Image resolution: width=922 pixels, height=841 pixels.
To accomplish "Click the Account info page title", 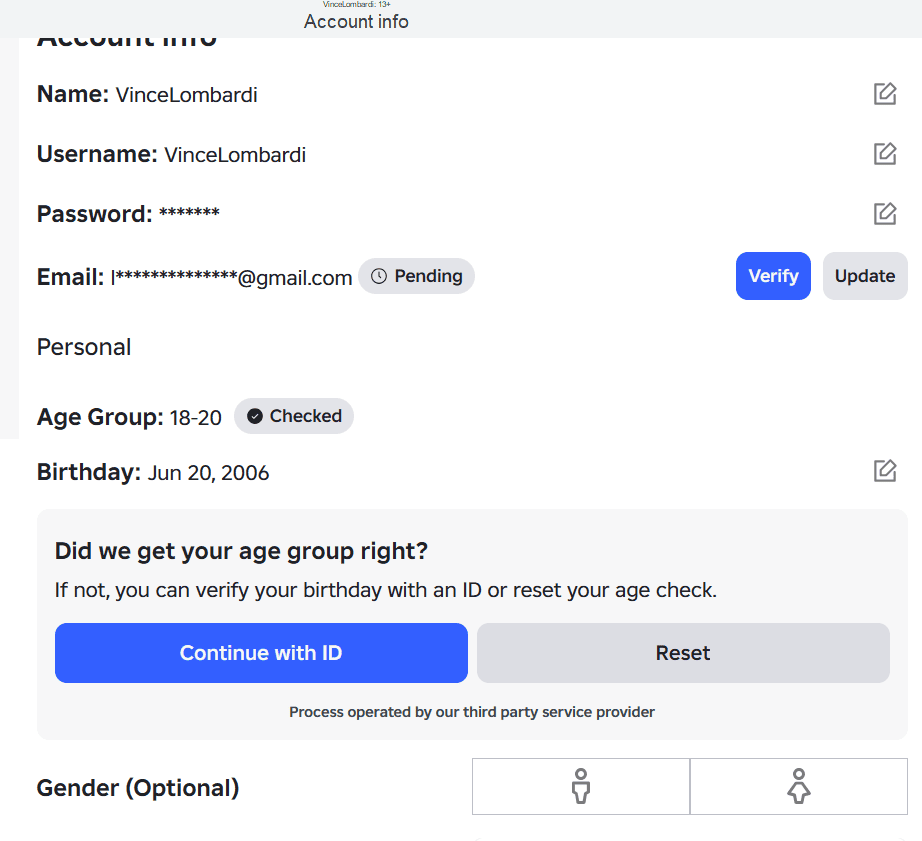I will click(x=356, y=22).
